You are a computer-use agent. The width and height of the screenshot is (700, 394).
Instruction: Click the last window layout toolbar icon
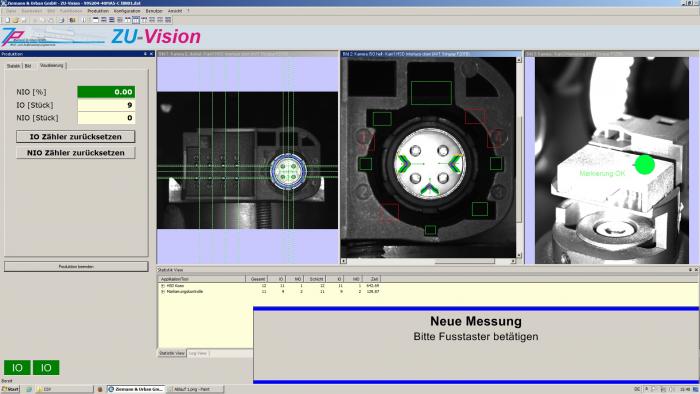168,20
